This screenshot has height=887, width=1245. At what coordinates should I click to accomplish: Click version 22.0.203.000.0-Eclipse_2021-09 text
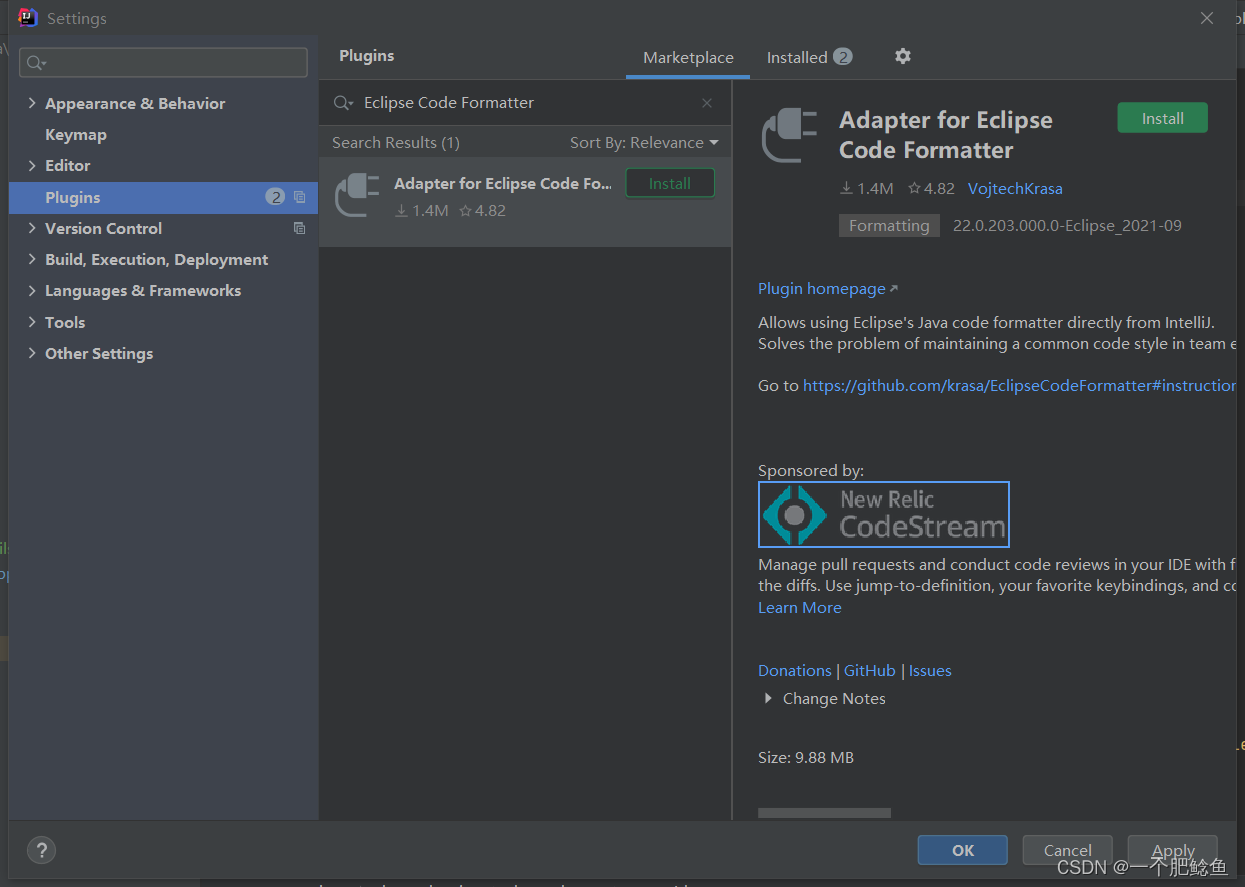1067,225
